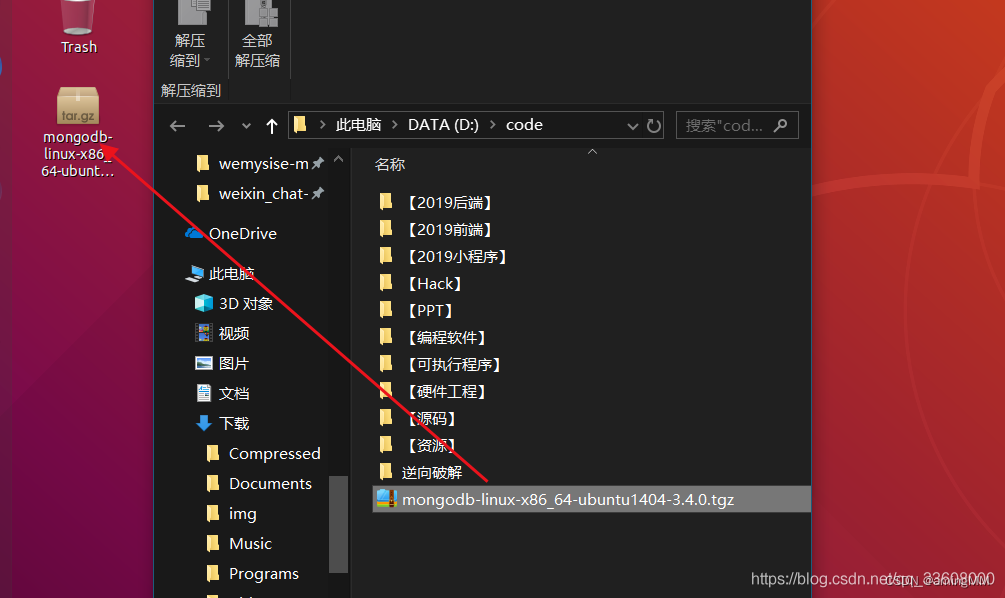Open 文档 folder in the sidebar
This screenshot has height=598, width=1005.
point(222,394)
